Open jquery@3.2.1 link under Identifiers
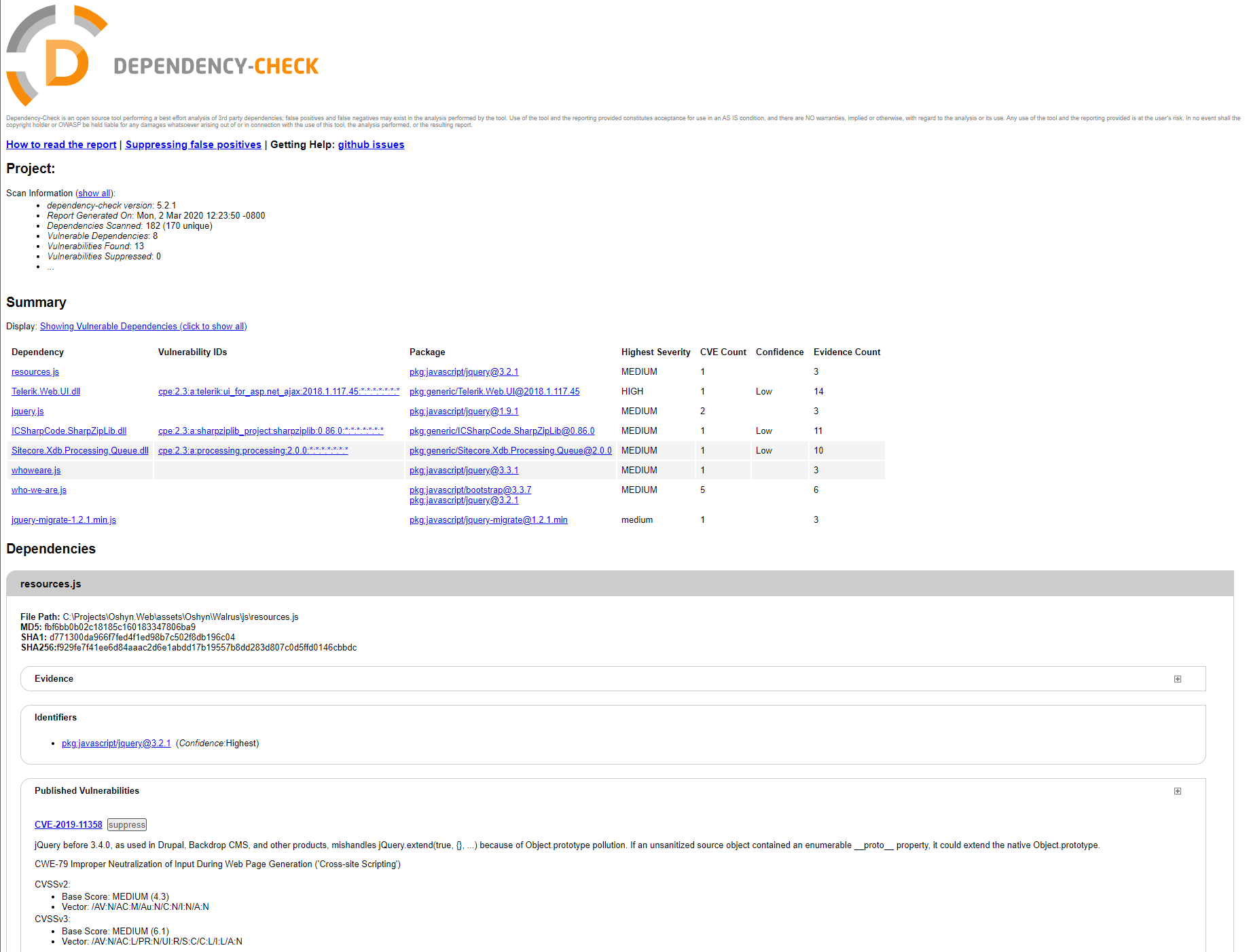Viewport: 1249px width, 952px height. pos(116,744)
